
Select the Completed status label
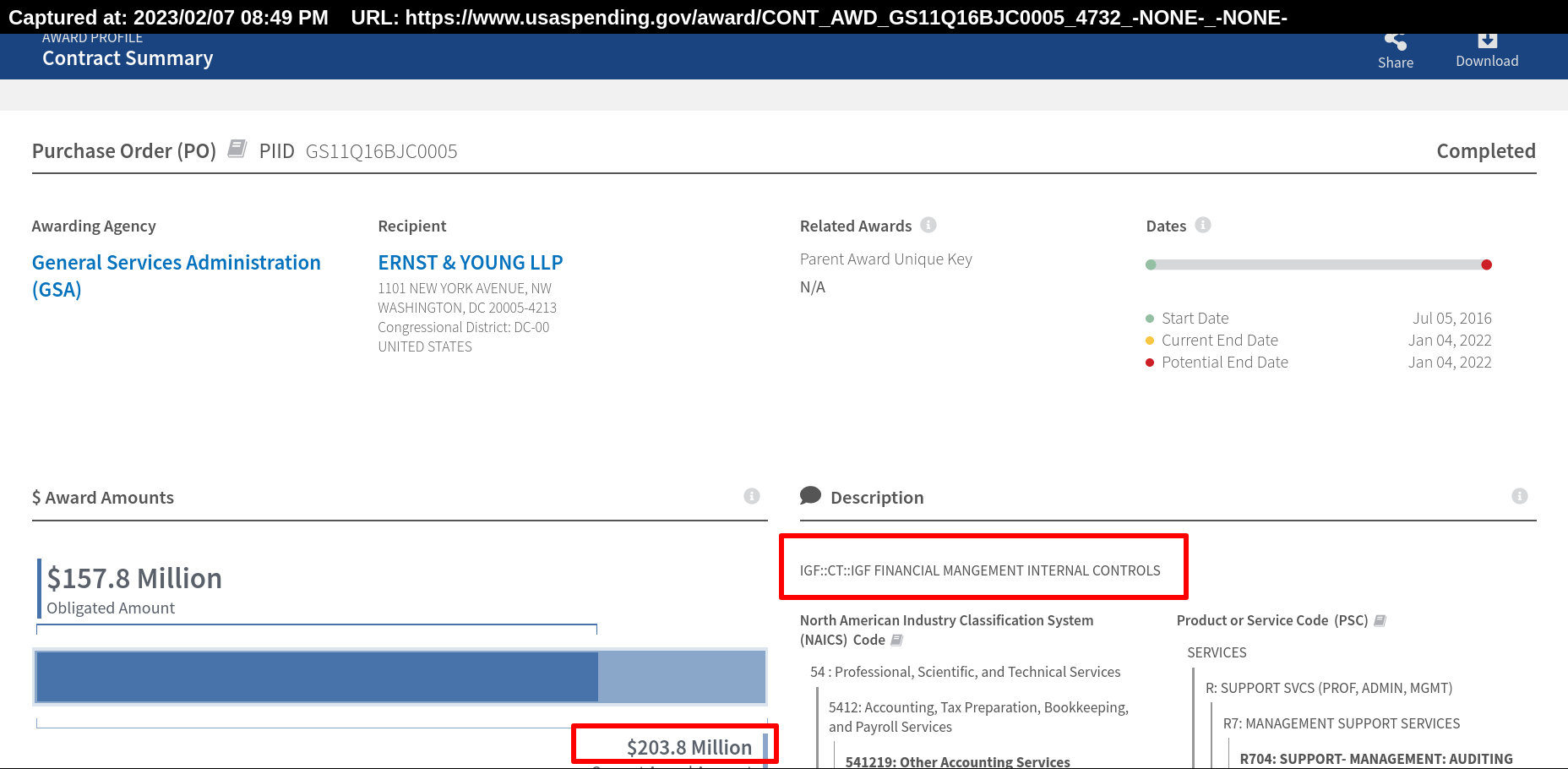[1486, 150]
